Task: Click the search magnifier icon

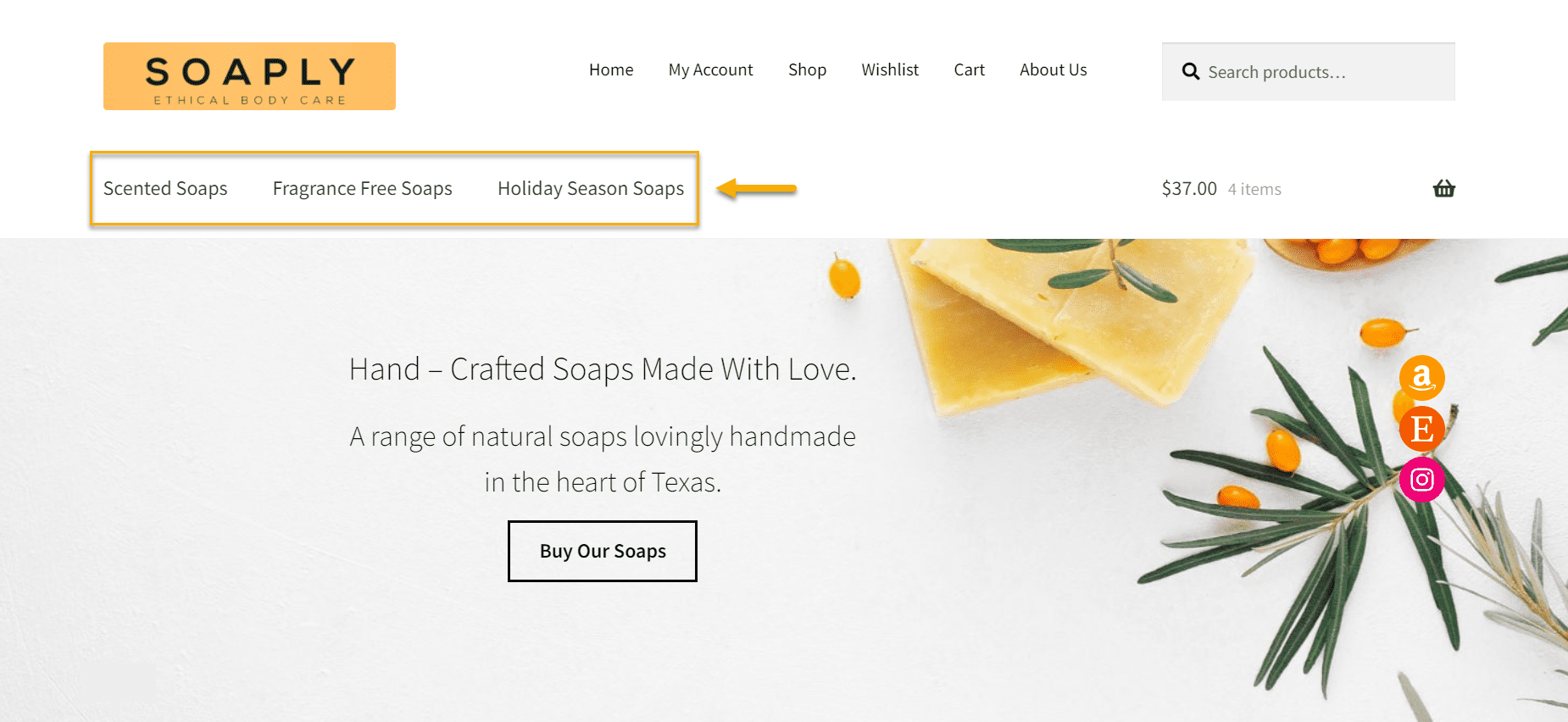Action: point(1191,72)
